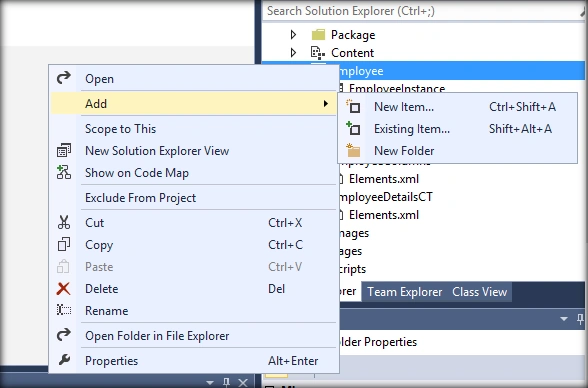
Task: Click the Package folder icon
Action: coord(318,35)
